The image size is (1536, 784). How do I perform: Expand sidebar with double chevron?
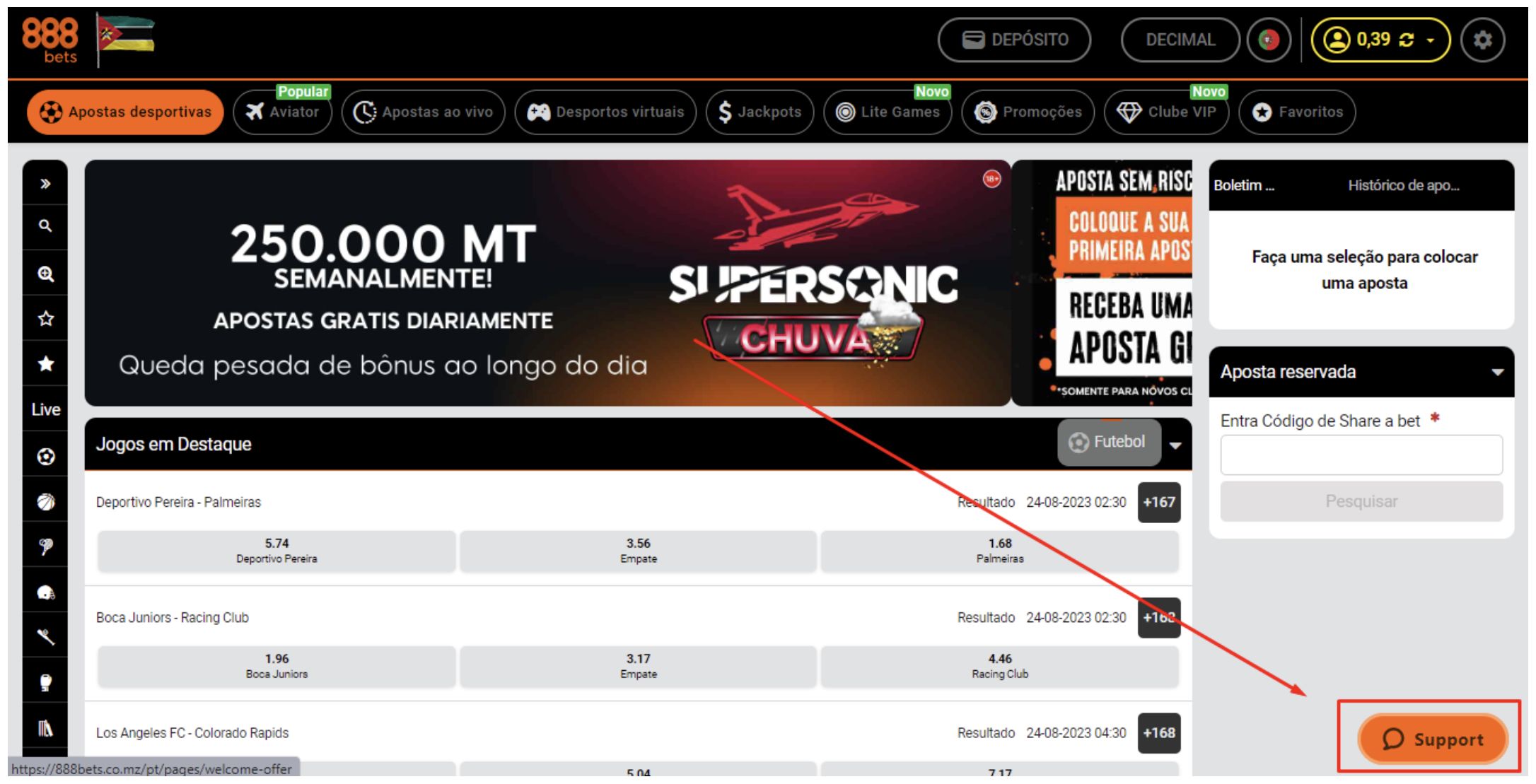[x=45, y=184]
